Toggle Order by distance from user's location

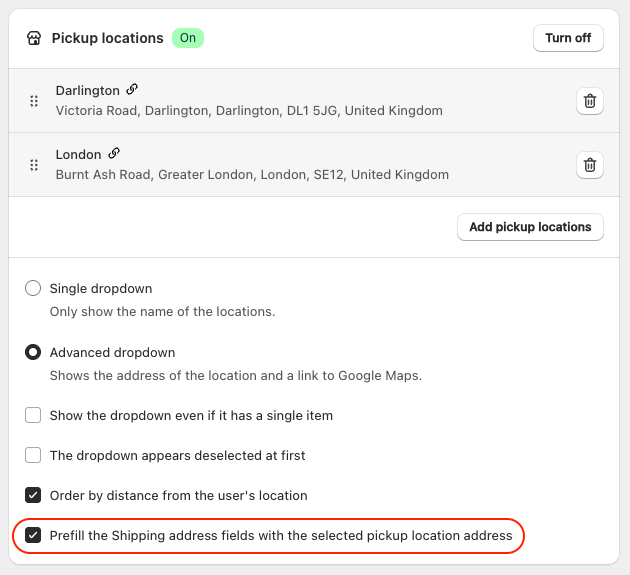[x=33, y=495]
